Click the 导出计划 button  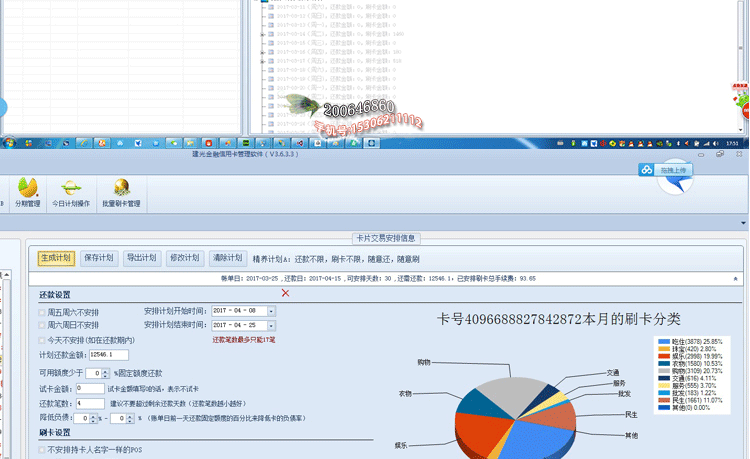coord(141,258)
